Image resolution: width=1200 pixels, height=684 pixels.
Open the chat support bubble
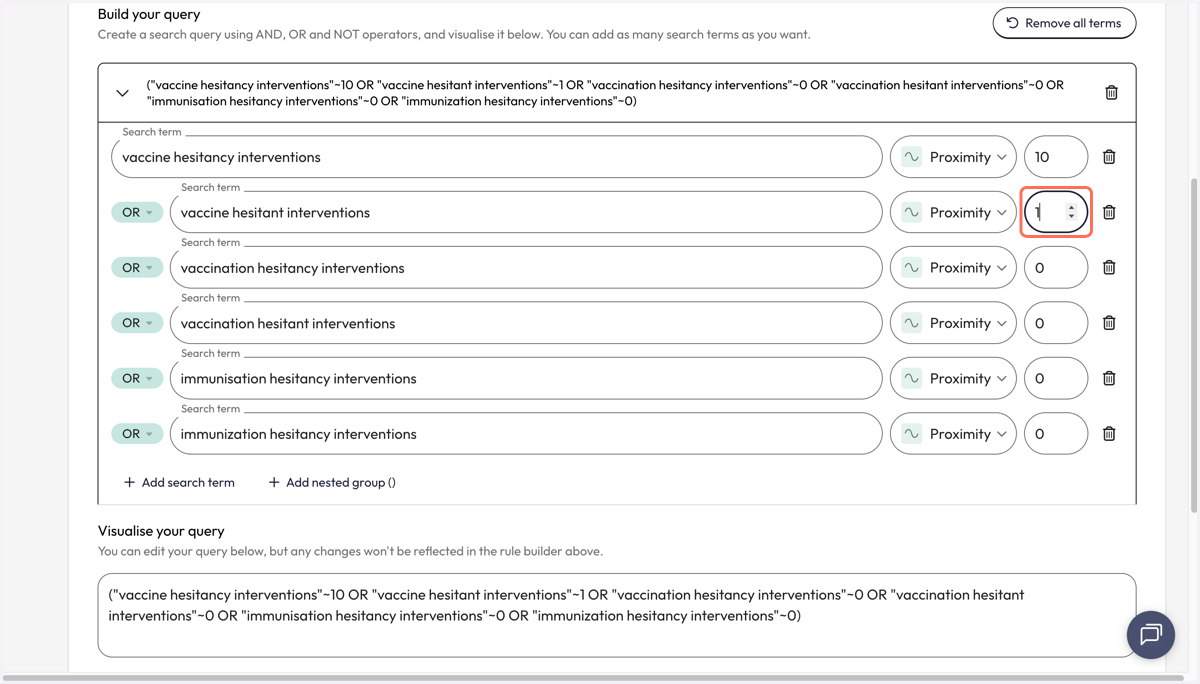click(1151, 634)
